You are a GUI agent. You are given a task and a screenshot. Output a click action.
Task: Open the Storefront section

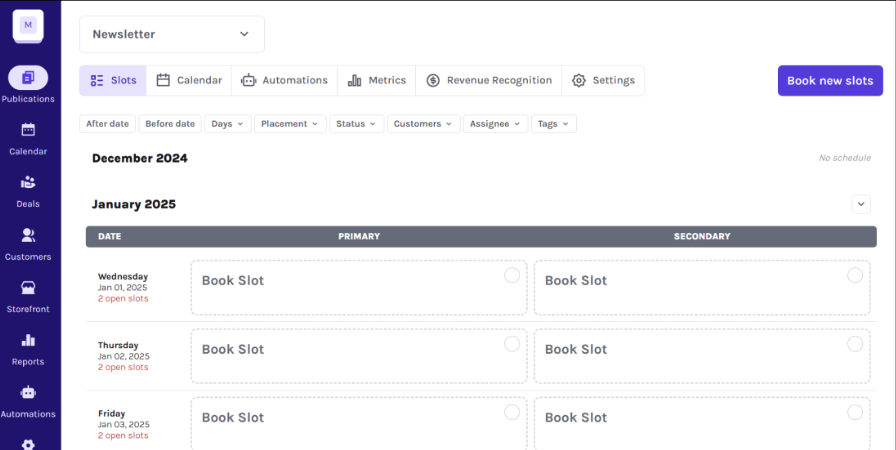[x=28, y=297]
